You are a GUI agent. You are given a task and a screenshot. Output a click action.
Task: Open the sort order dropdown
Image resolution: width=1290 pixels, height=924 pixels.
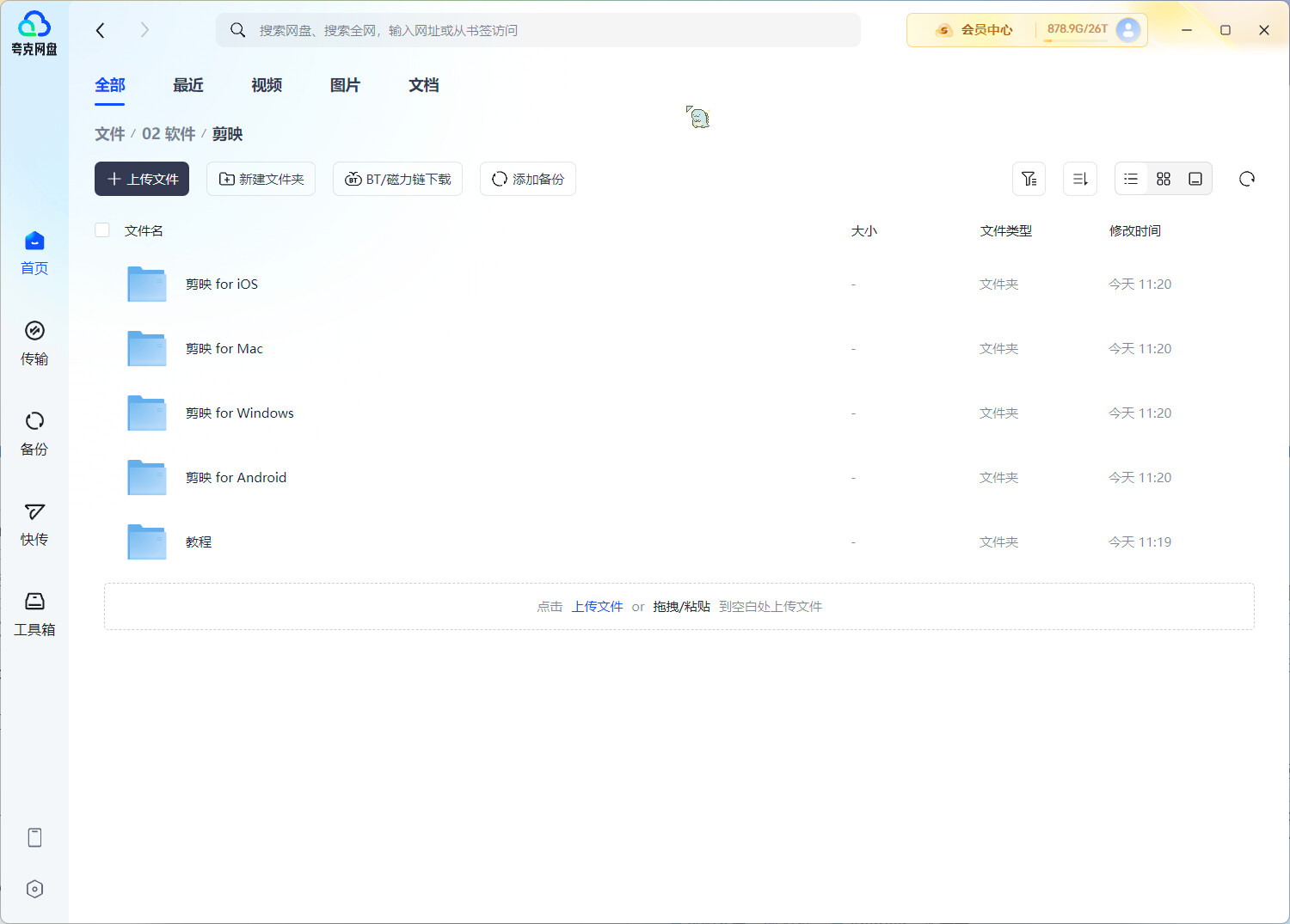pyautogui.click(x=1080, y=179)
